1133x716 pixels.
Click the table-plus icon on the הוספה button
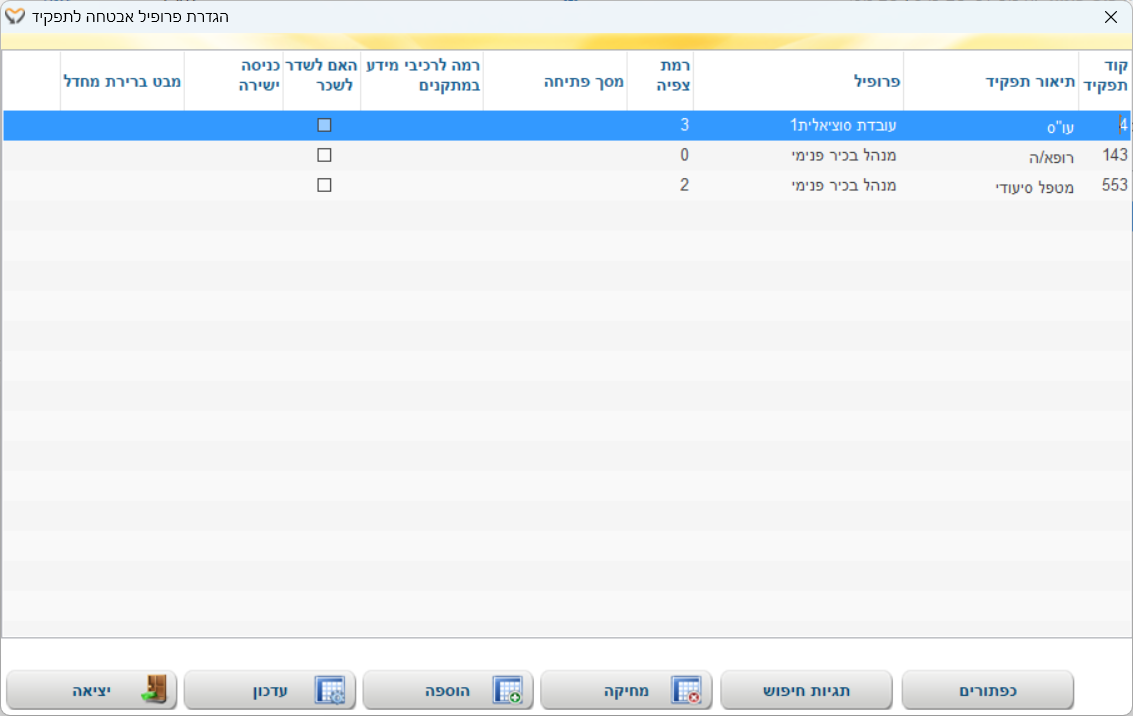508,690
